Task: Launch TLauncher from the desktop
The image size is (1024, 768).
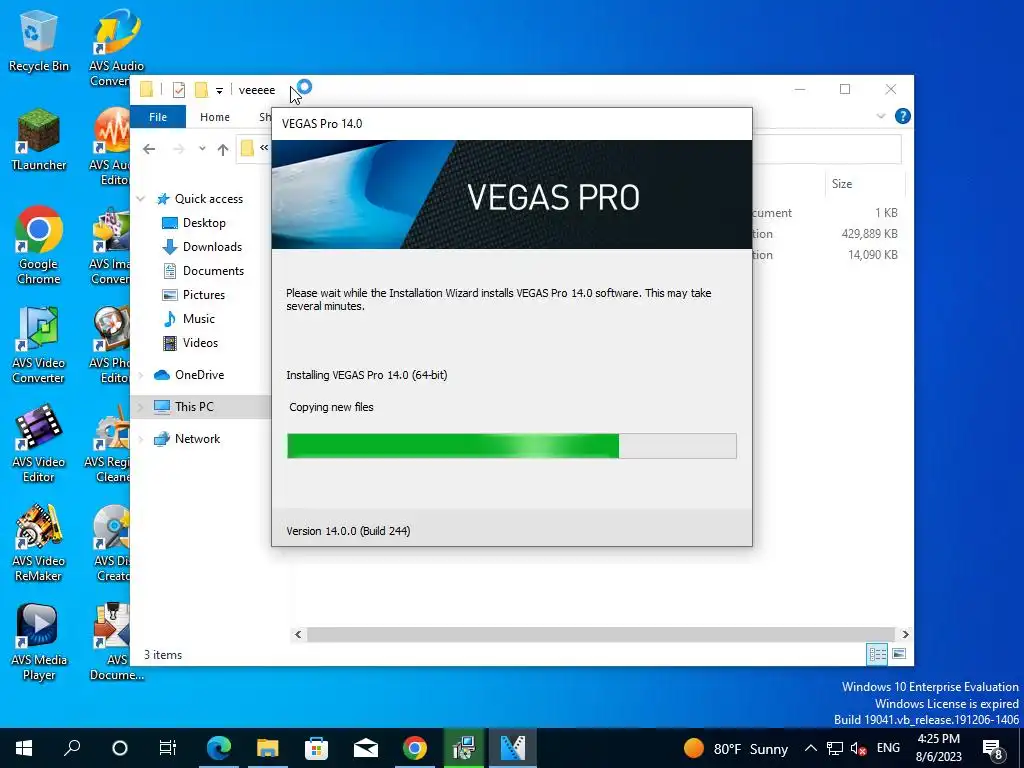Action: (x=39, y=140)
